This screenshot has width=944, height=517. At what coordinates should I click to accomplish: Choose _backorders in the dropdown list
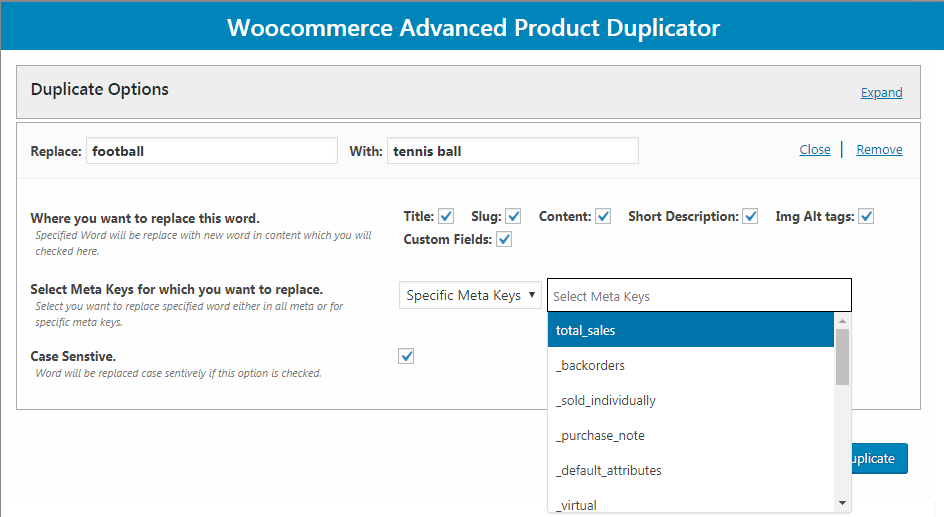tap(691, 365)
